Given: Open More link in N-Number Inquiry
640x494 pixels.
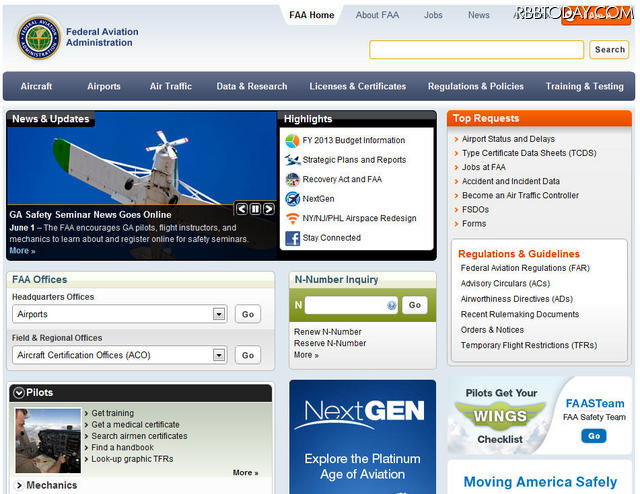Looking at the screenshot, I should coord(306,355).
